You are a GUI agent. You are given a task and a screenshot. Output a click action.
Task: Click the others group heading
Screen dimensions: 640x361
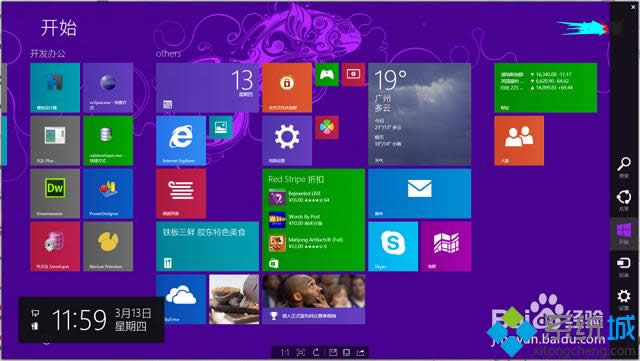point(168,53)
